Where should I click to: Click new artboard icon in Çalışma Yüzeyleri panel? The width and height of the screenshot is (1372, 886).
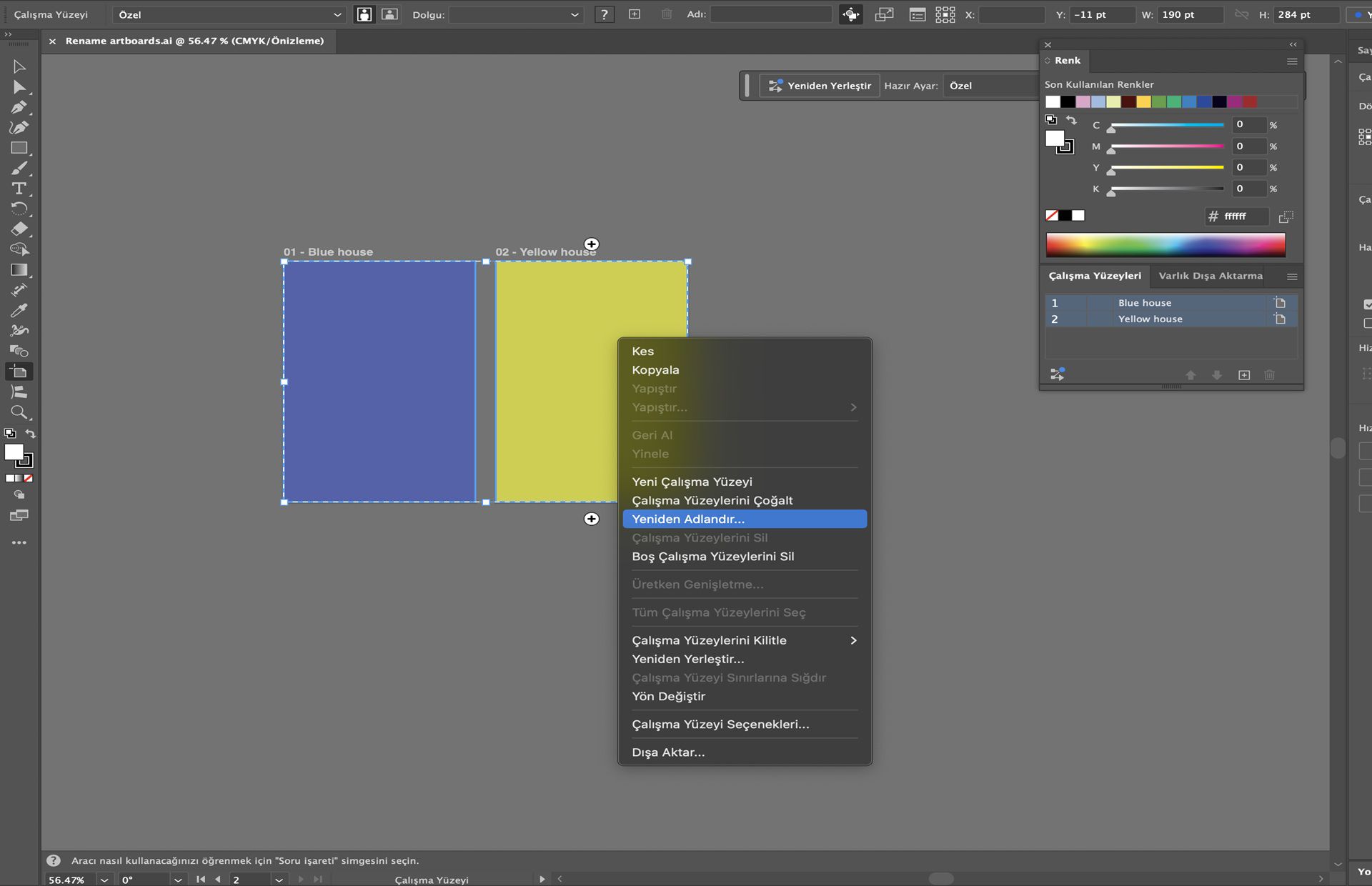pos(1244,375)
